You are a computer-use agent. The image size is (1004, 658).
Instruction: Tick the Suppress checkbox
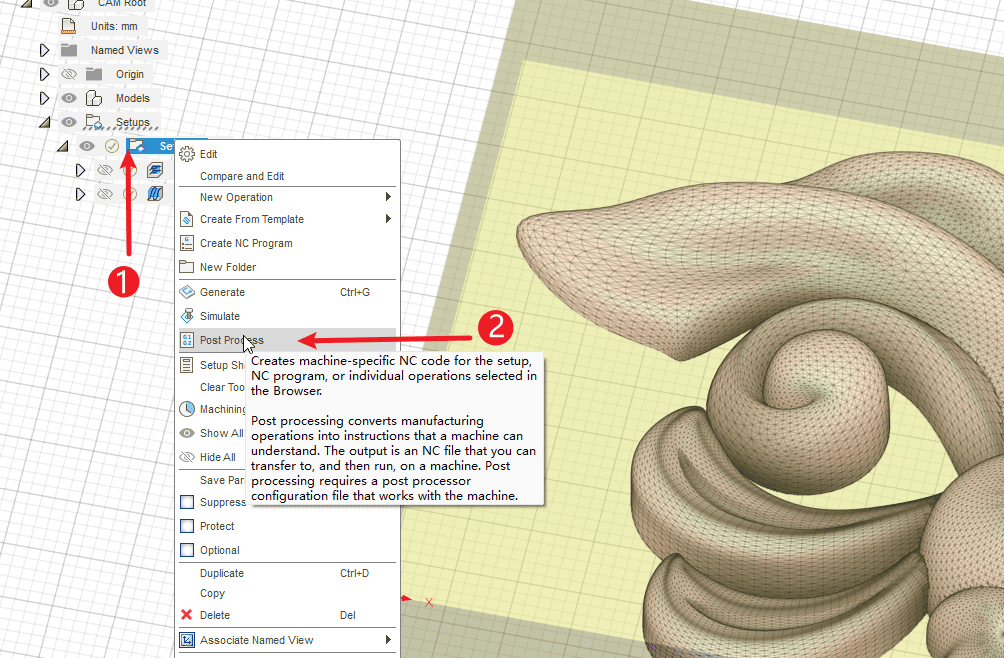point(187,502)
